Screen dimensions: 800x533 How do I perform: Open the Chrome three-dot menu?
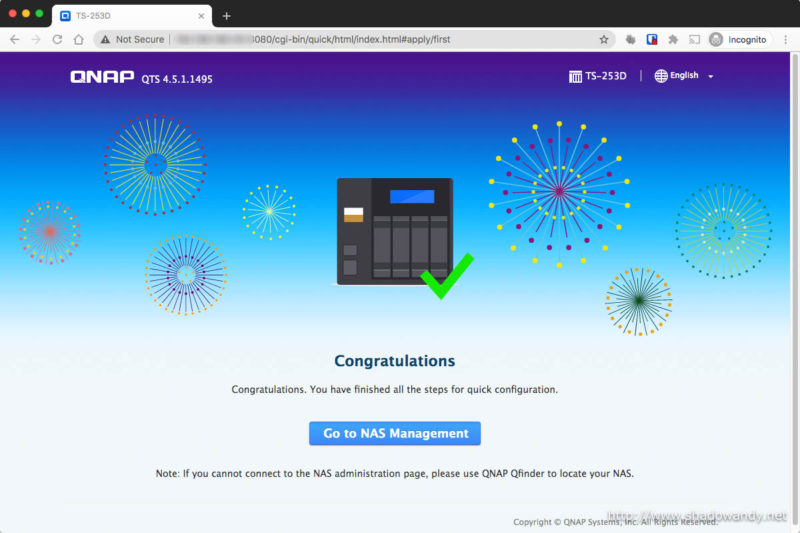tap(785, 39)
